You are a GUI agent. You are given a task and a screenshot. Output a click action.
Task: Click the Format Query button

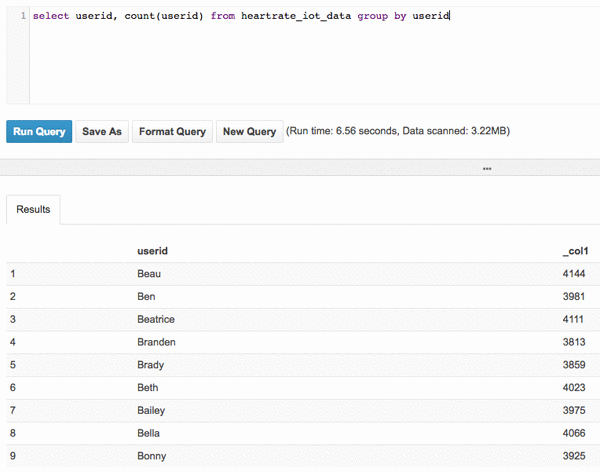click(172, 131)
